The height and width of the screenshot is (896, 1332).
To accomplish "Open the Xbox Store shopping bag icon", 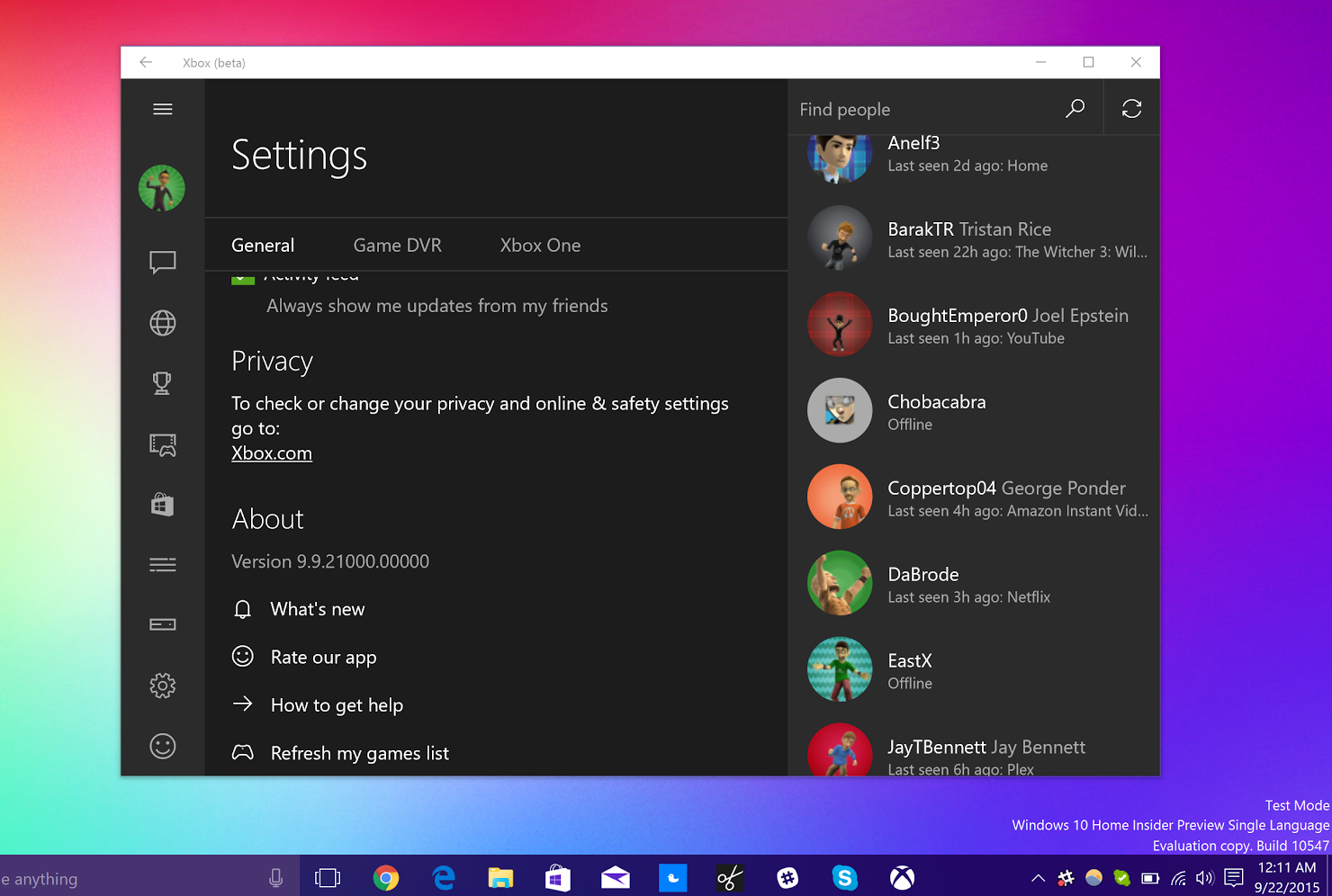I will 163,505.
